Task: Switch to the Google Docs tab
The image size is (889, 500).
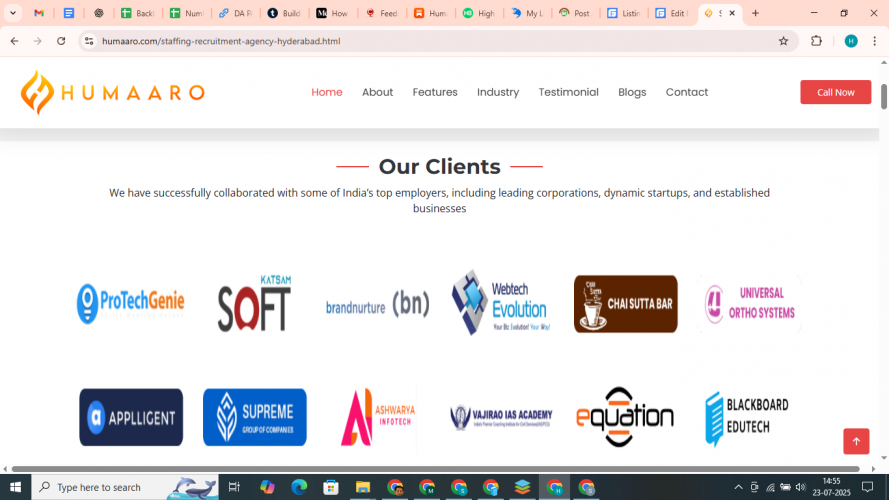Action: tap(69, 12)
